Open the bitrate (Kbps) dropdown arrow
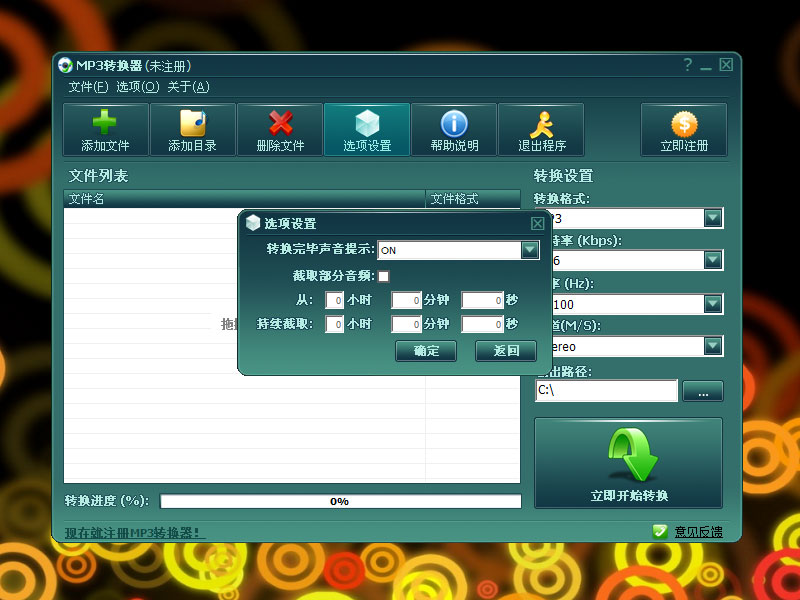 (x=713, y=260)
